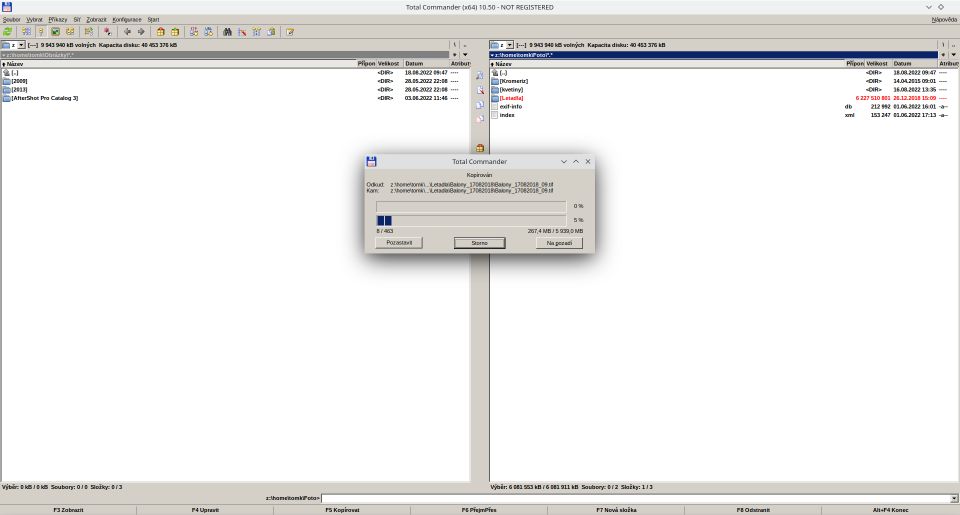Open right panel drive z dropdown
The image size is (960, 515).
pos(509,45)
